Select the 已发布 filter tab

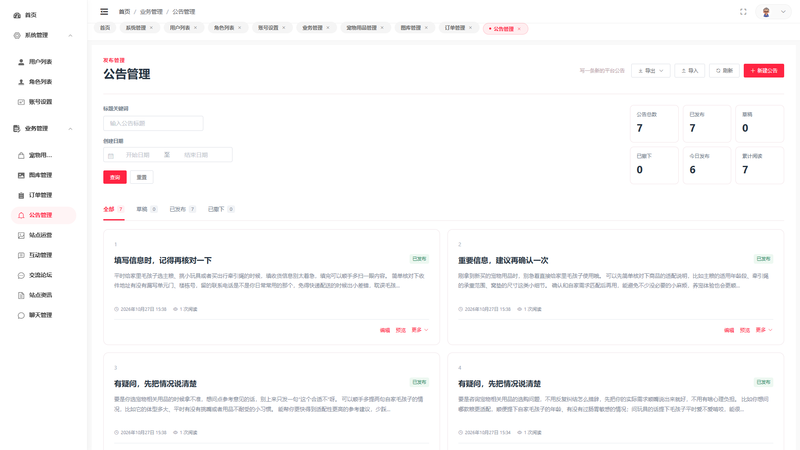point(183,209)
